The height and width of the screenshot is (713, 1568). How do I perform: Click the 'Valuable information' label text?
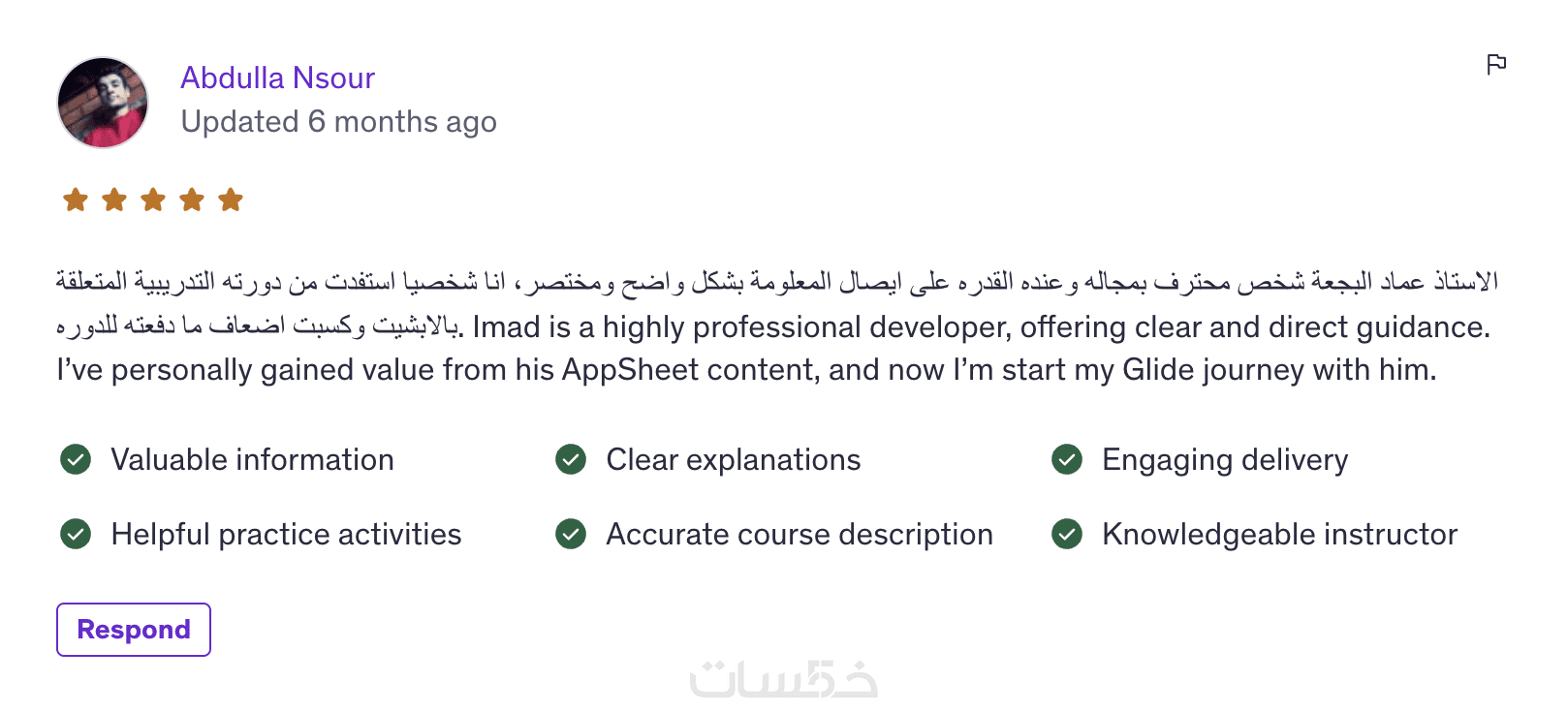(x=252, y=459)
